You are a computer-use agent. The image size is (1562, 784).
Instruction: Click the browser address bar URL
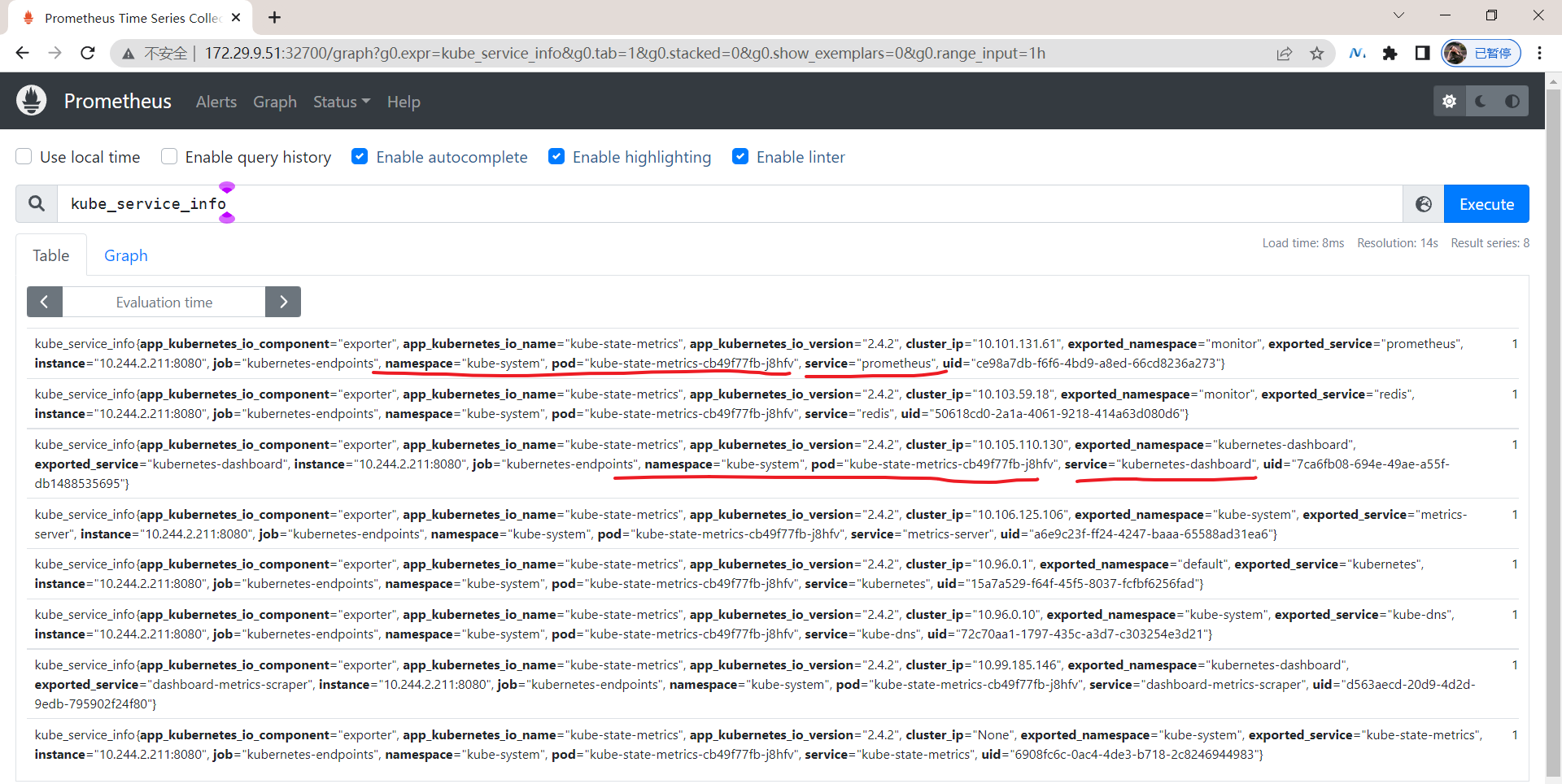tap(625, 54)
